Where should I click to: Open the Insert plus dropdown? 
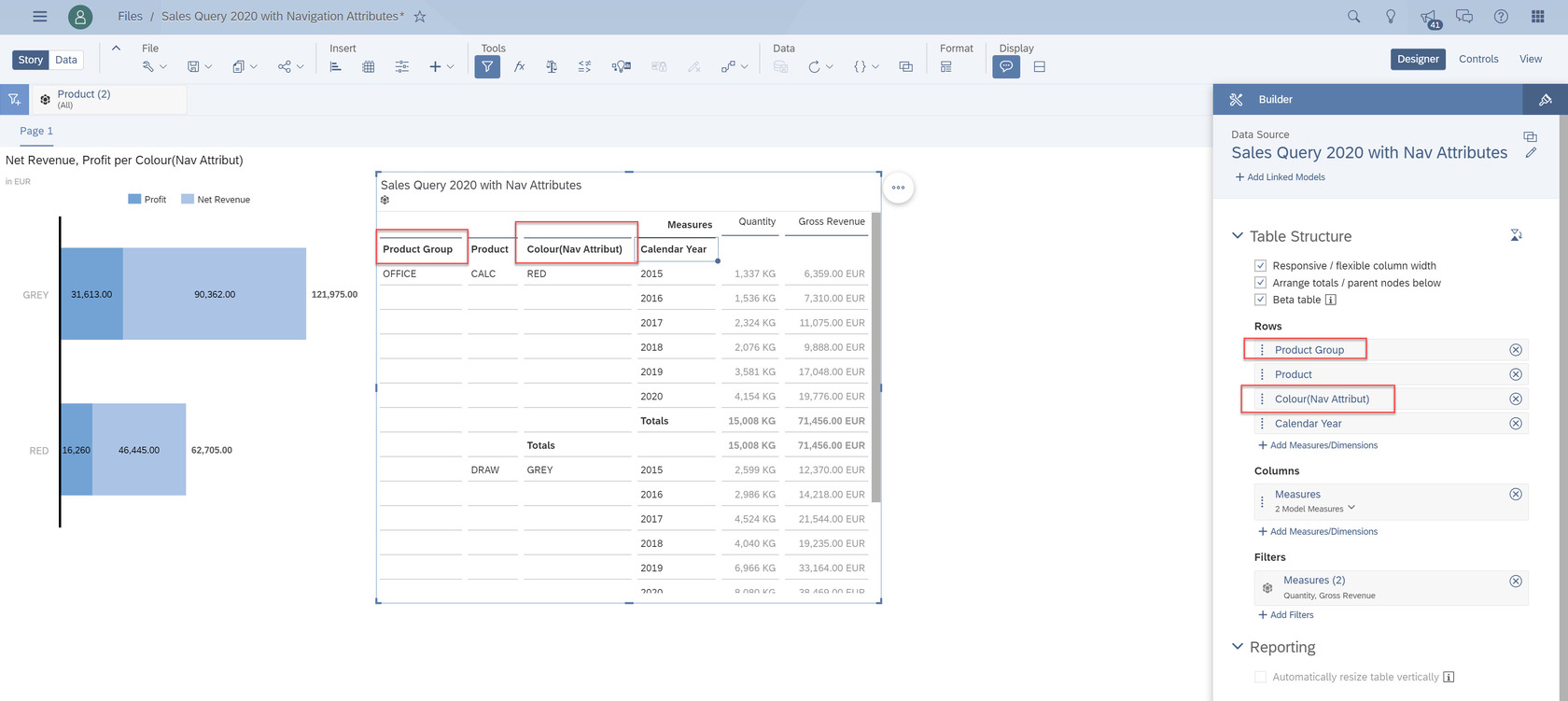pos(441,66)
